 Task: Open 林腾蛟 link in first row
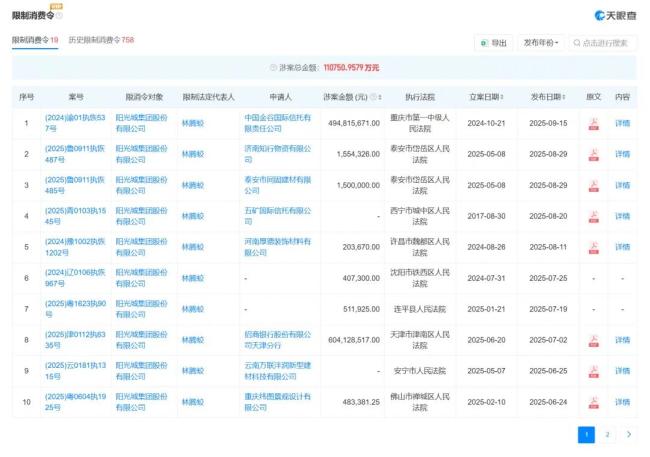[192, 123]
